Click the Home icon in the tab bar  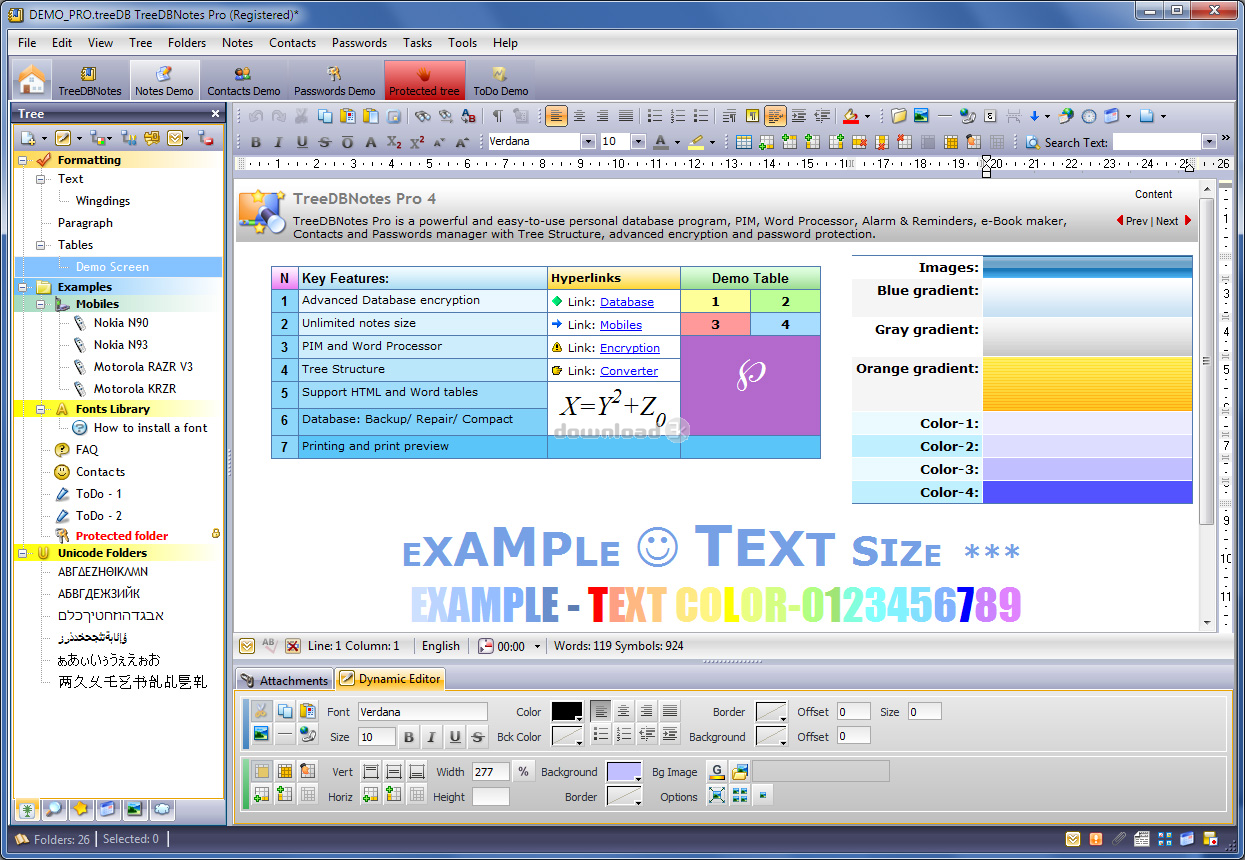[x=32, y=79]
